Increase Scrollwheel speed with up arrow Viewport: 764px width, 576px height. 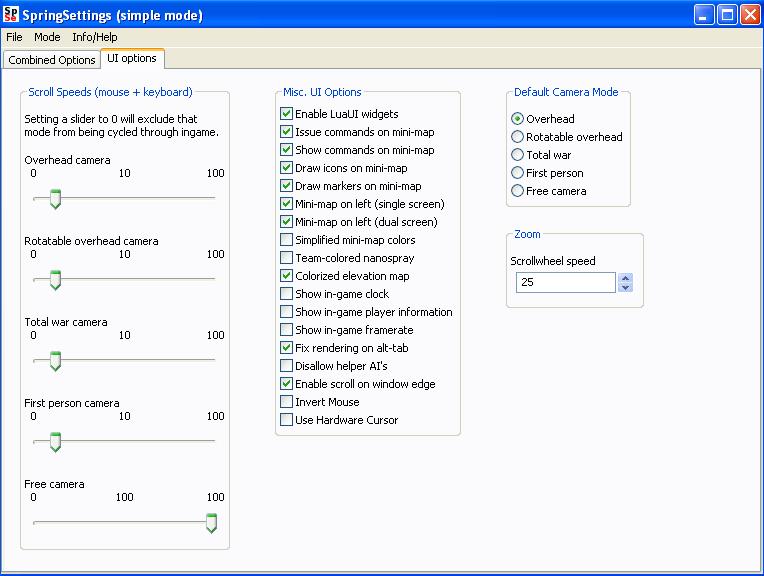click(626, 278)
